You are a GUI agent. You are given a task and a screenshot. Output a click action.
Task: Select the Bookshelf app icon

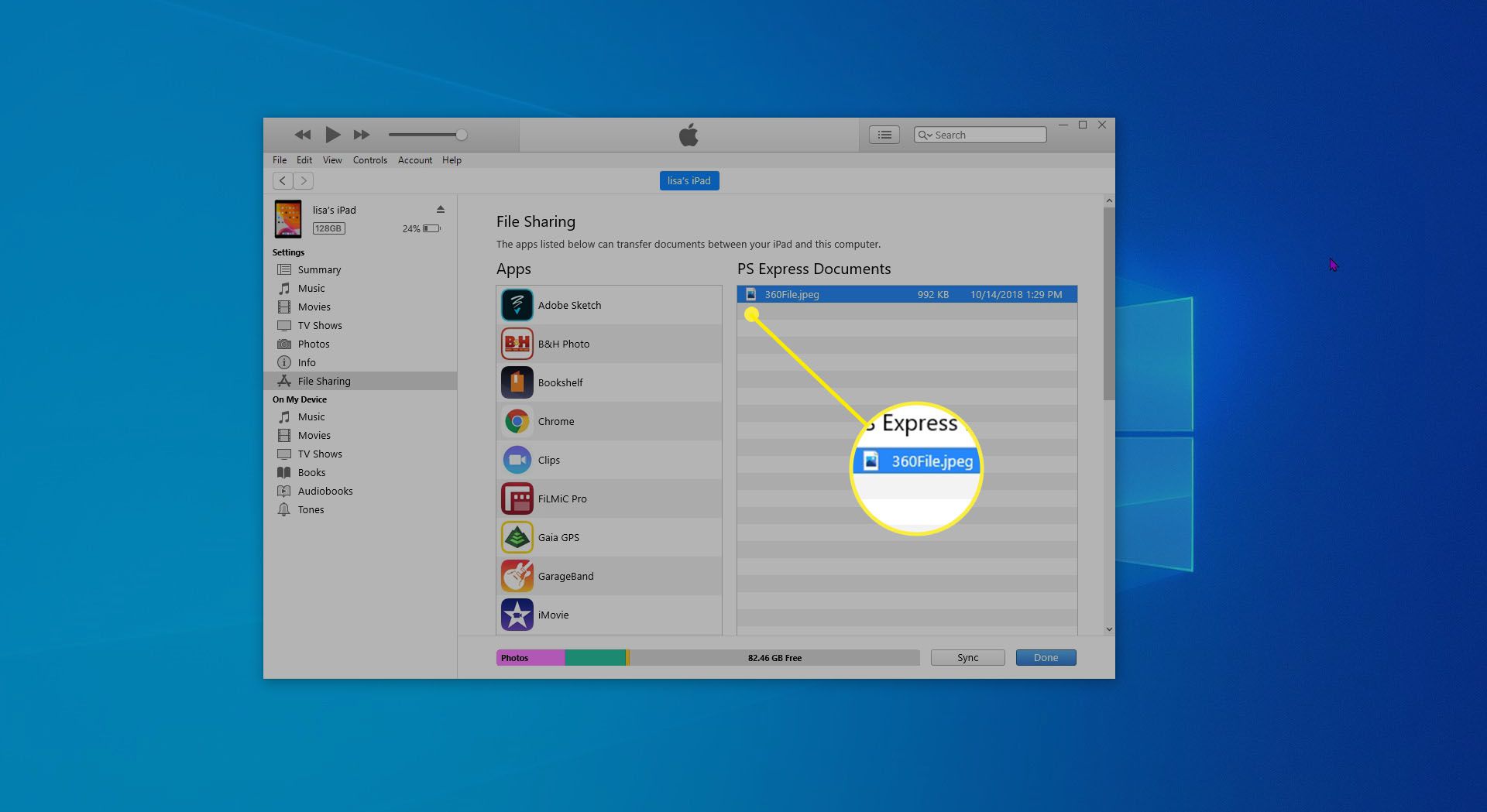pos(517,382)
